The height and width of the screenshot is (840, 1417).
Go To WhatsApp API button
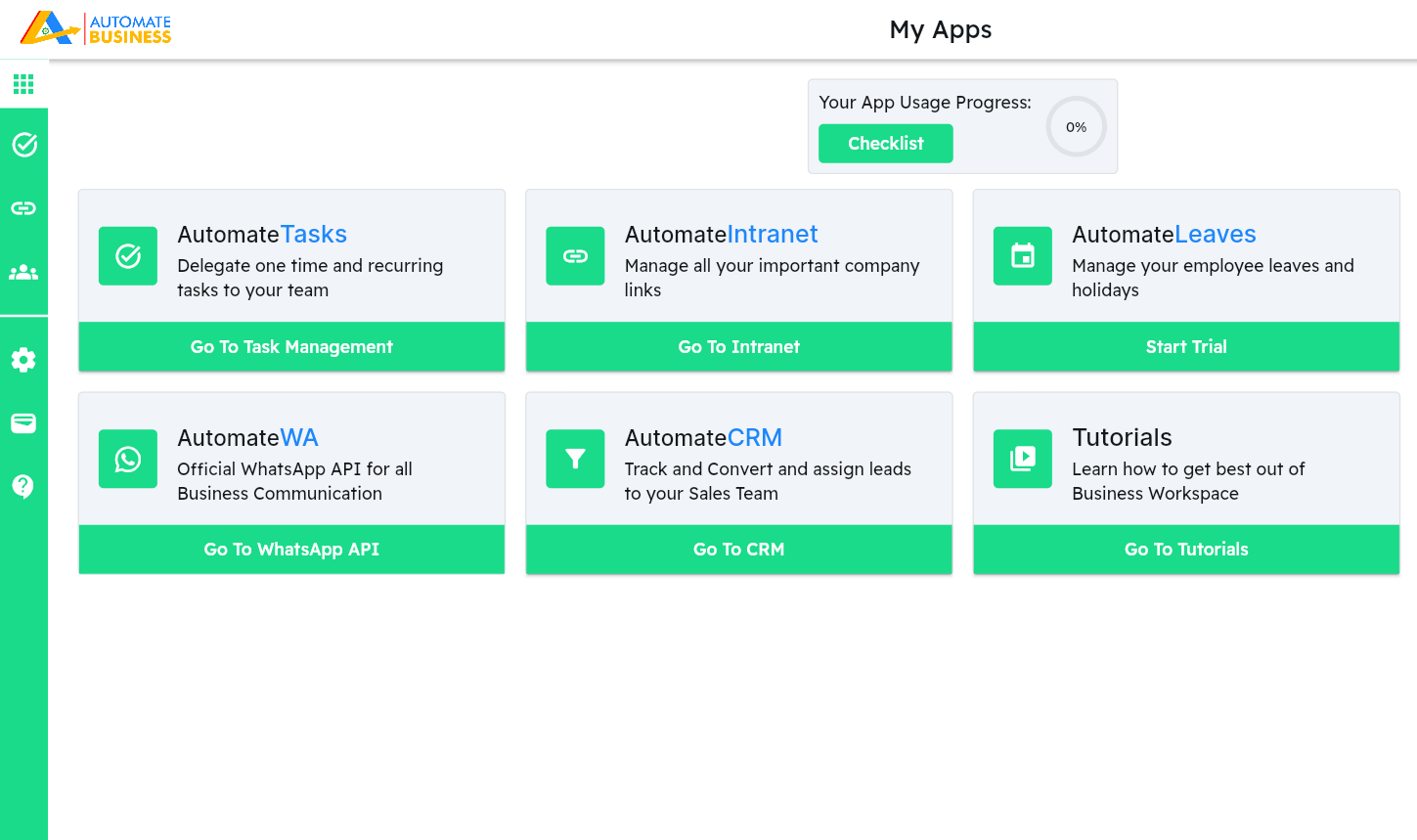pos(291,550)
